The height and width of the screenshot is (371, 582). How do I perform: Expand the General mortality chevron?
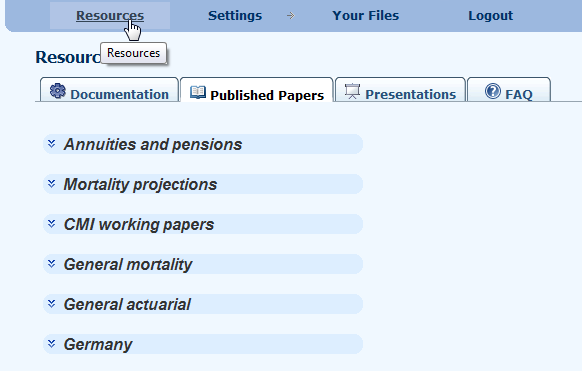tap(52, 264)
